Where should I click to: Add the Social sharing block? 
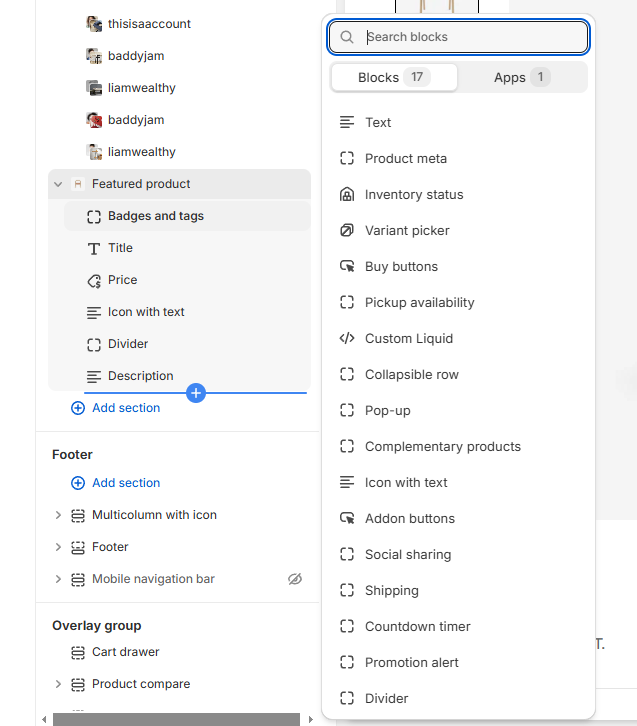click(x=458, y=555)
